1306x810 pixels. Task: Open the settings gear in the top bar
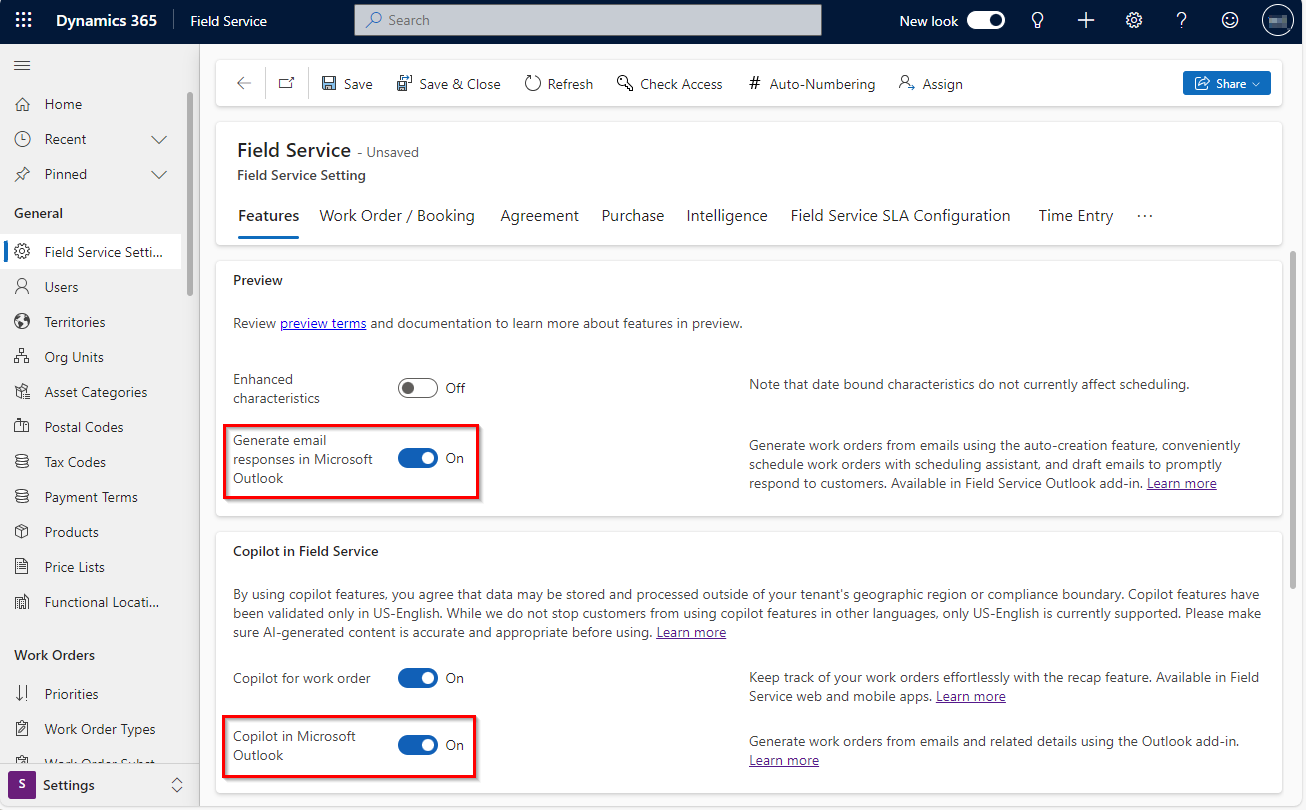pos(1134,20)
